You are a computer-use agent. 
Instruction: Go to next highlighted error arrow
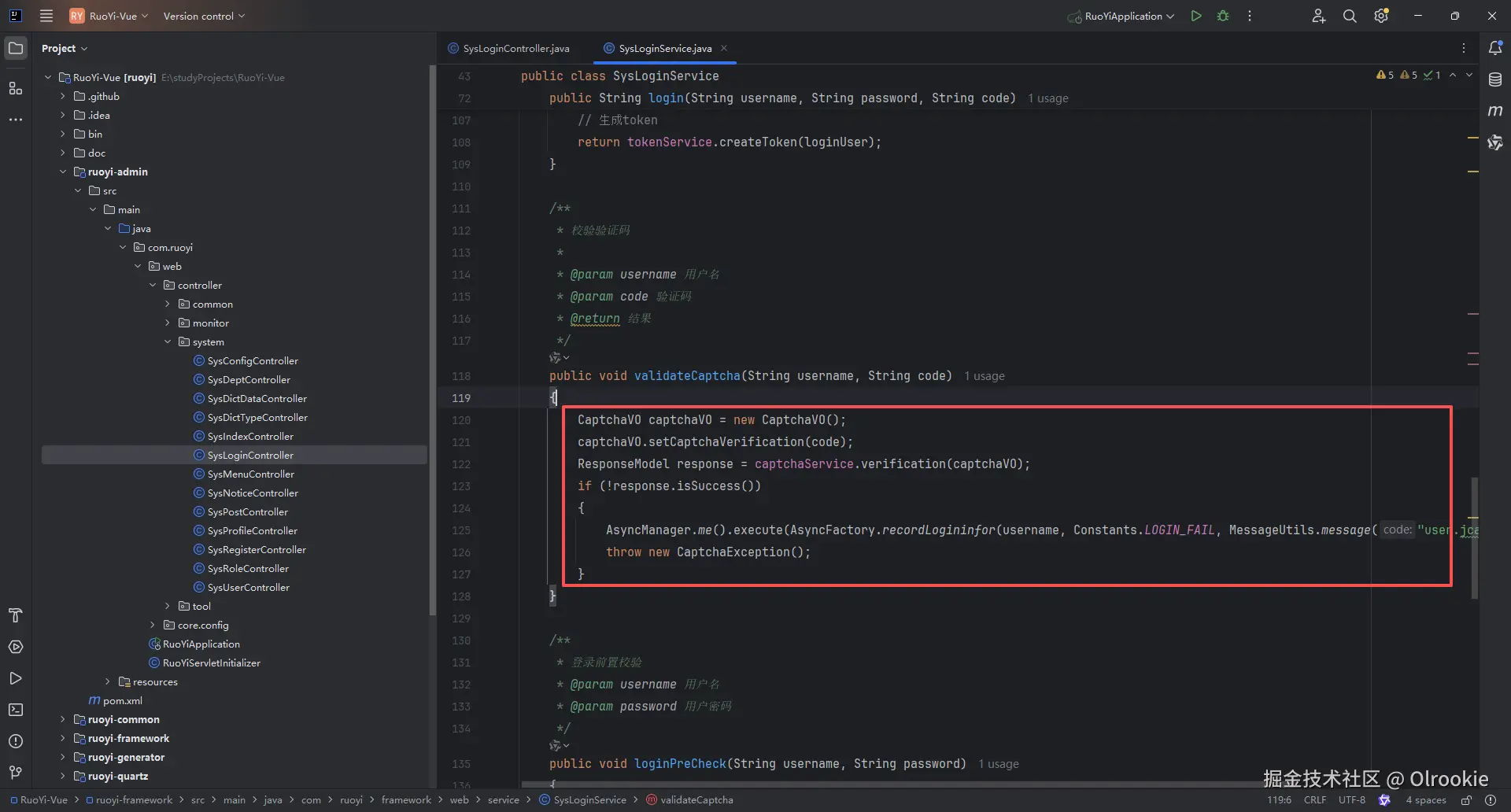point(1469,76)
